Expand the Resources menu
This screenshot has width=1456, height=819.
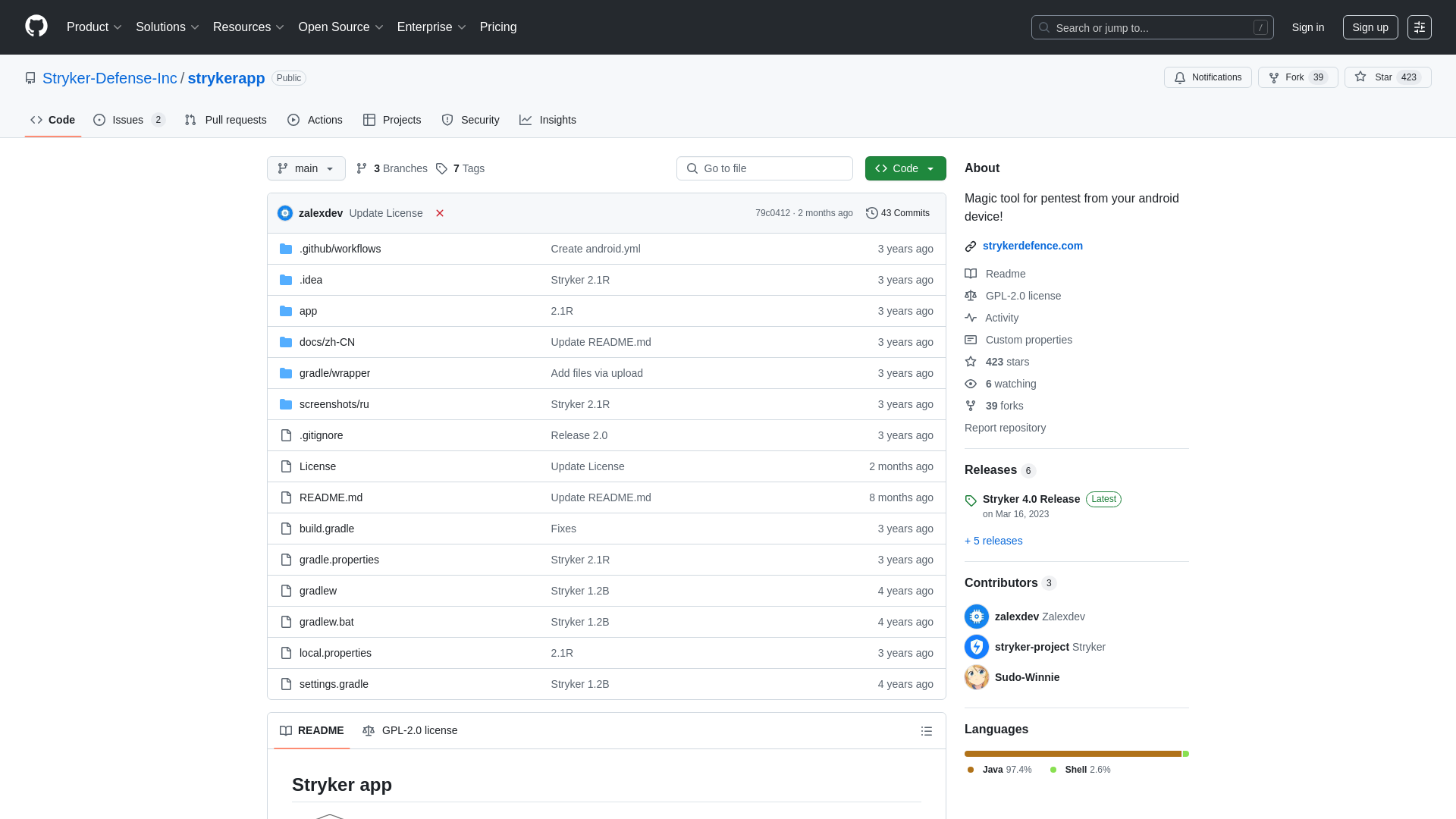point(249,27)
